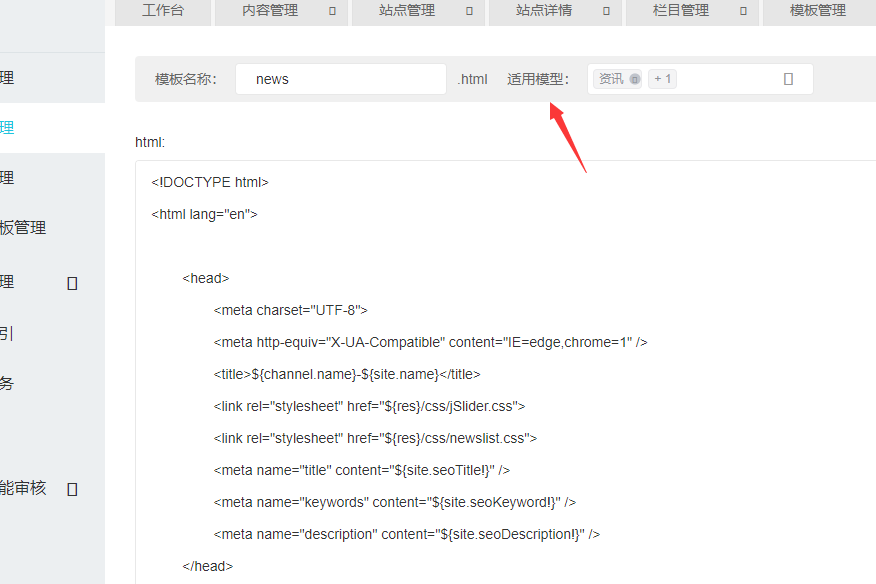
Task: Show the +1 collapsed model tags
Action: click(x=663, y=79)
